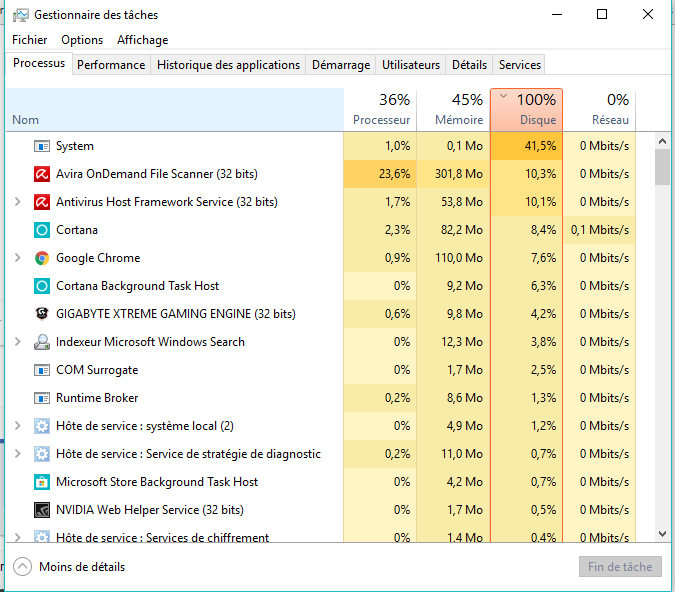Click the vertical scrollbar thumb

[x=663, y=167]
